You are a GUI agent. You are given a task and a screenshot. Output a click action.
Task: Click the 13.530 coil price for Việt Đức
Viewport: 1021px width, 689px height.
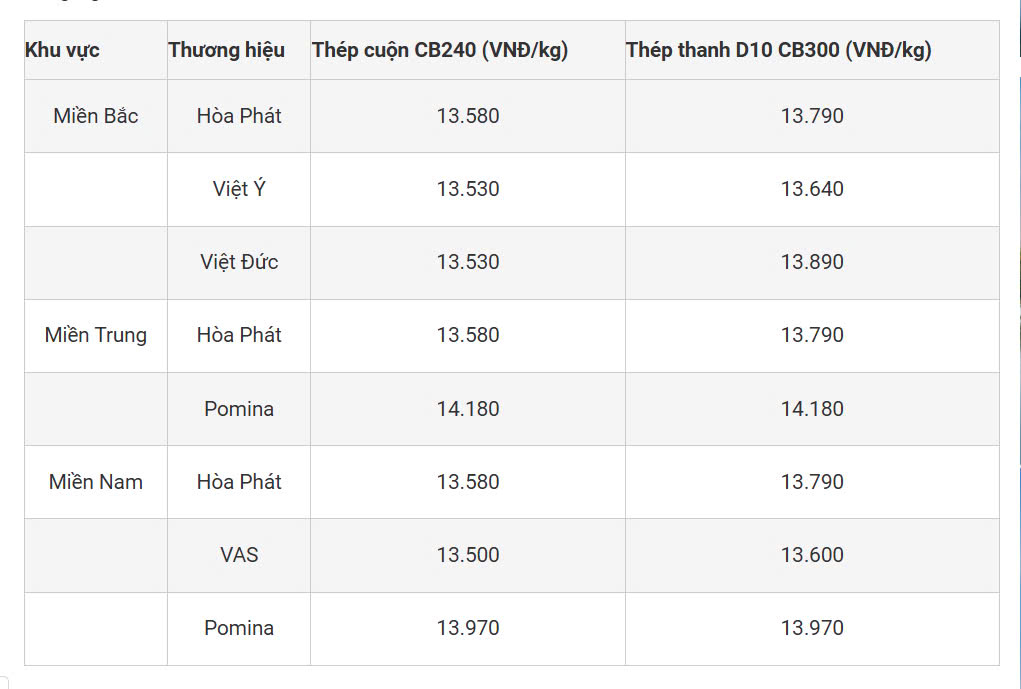pyautogui.click(x=468, y=262)
